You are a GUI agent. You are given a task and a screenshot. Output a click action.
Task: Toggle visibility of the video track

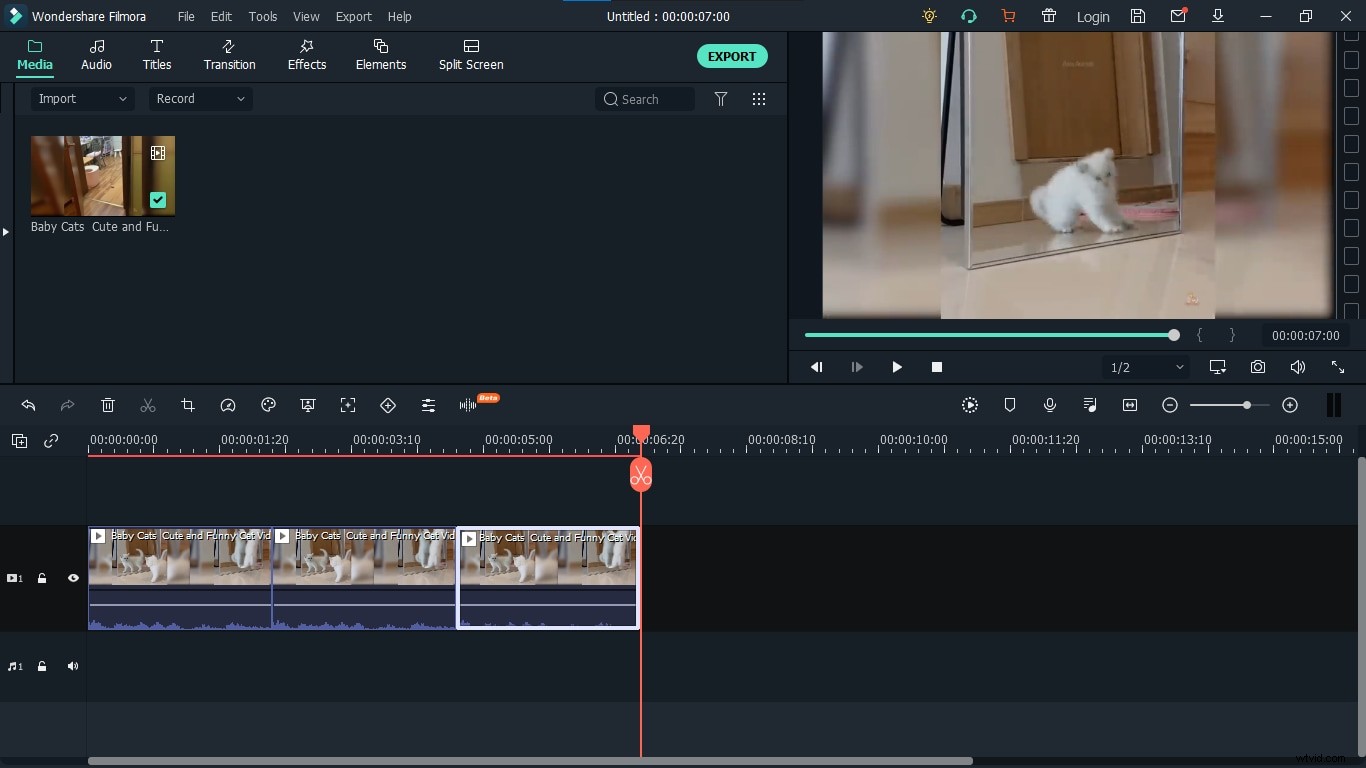[x=73, y=578]
